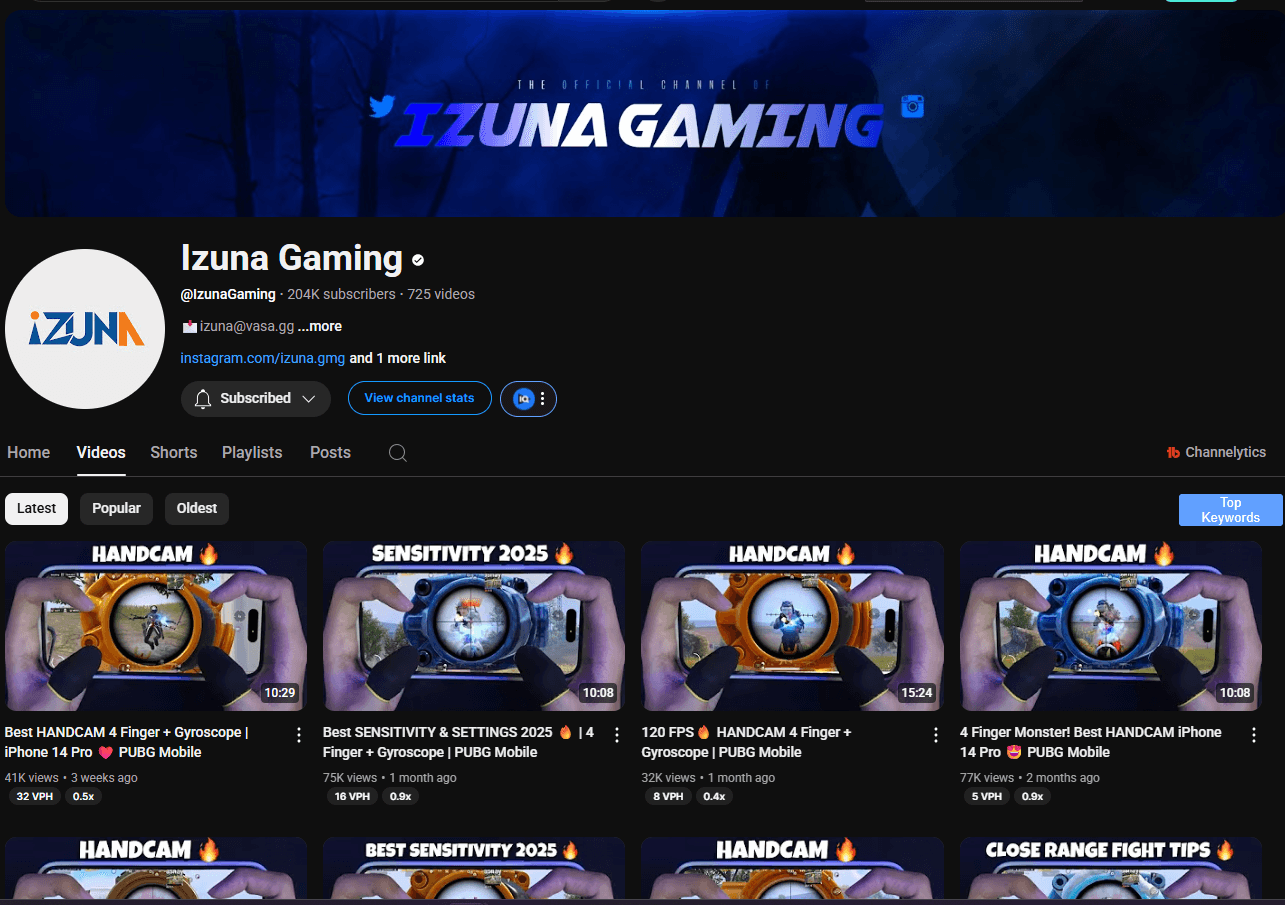Click the 16 VPH badge
This screenshot has width=1285, height=905.
[x=353, y=797]
